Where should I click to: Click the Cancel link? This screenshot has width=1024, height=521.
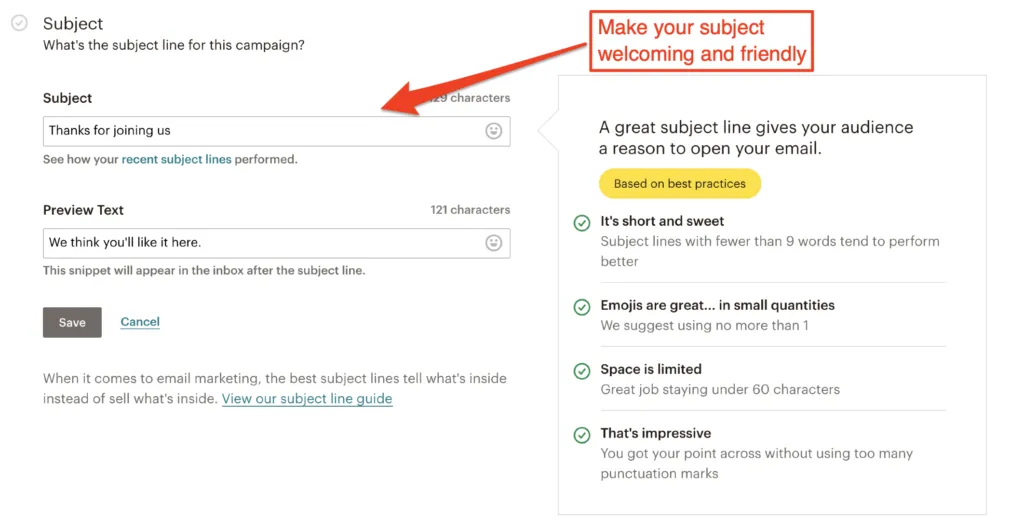click(140, 322)
